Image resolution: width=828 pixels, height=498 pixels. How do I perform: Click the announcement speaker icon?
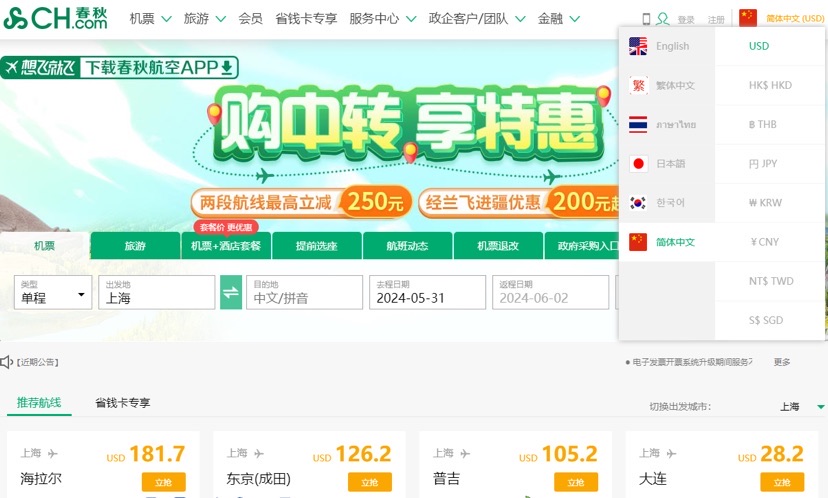point(6,362)
